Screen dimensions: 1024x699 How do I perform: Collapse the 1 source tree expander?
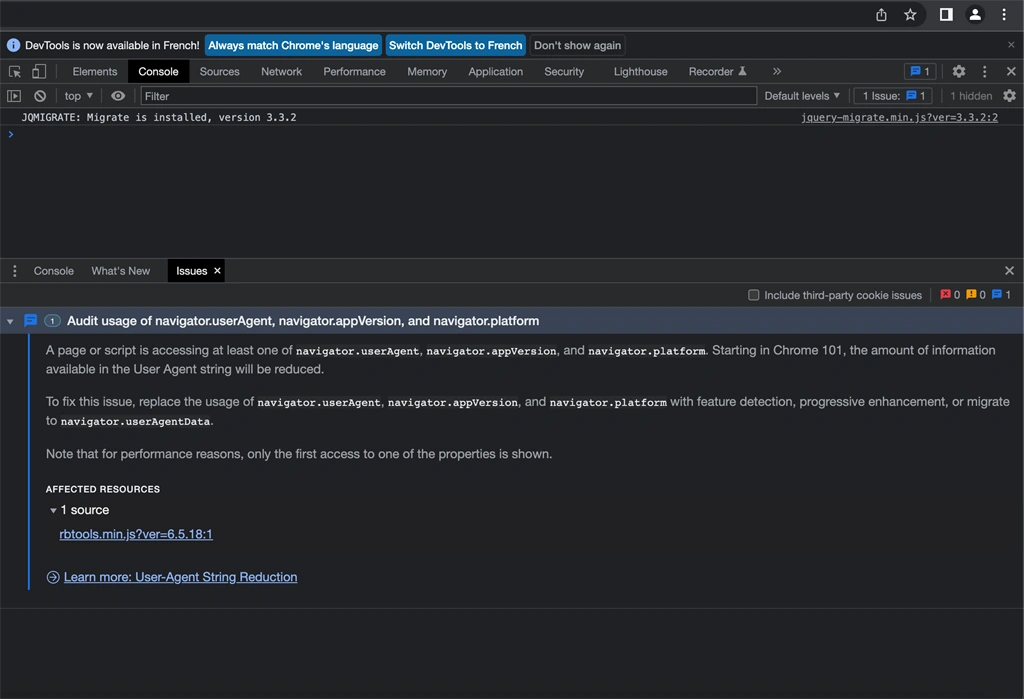[53, 510]
